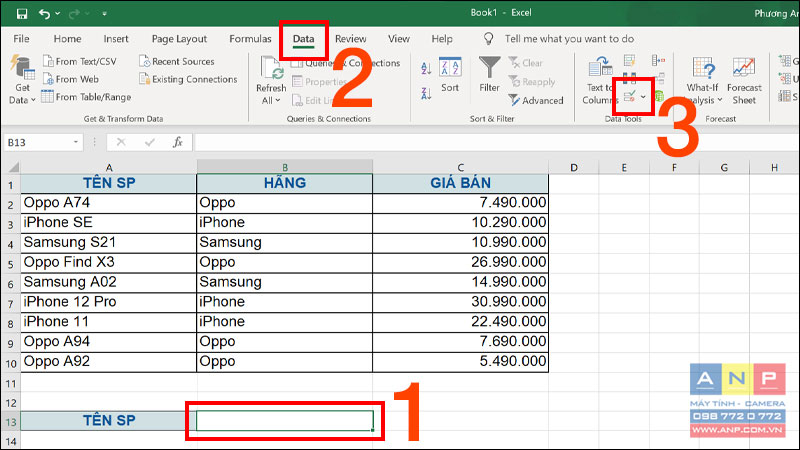The image size is (800, 450).
Task: Click the HÃNG header cell
Action: pyautogui.click(x=285, y=183)
